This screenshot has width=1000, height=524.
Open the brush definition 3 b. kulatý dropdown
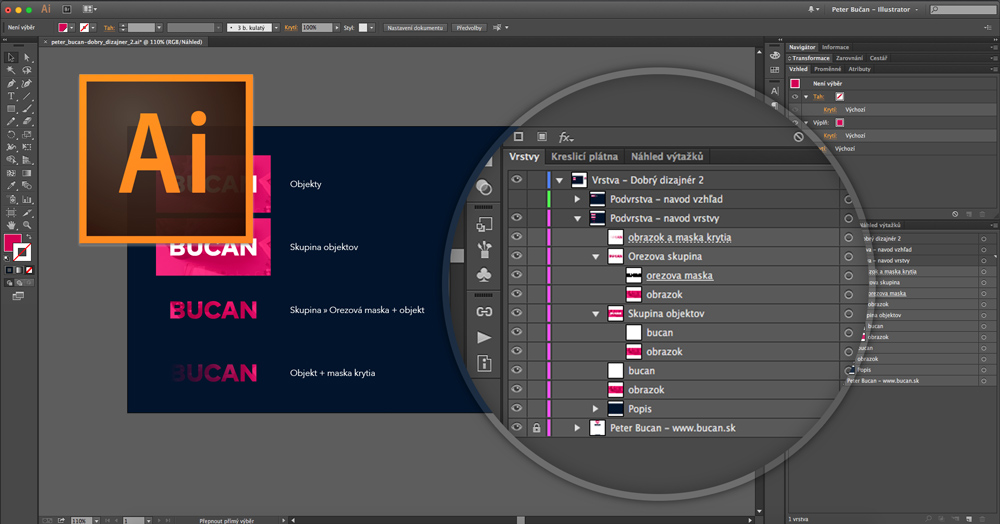[276, 27]
